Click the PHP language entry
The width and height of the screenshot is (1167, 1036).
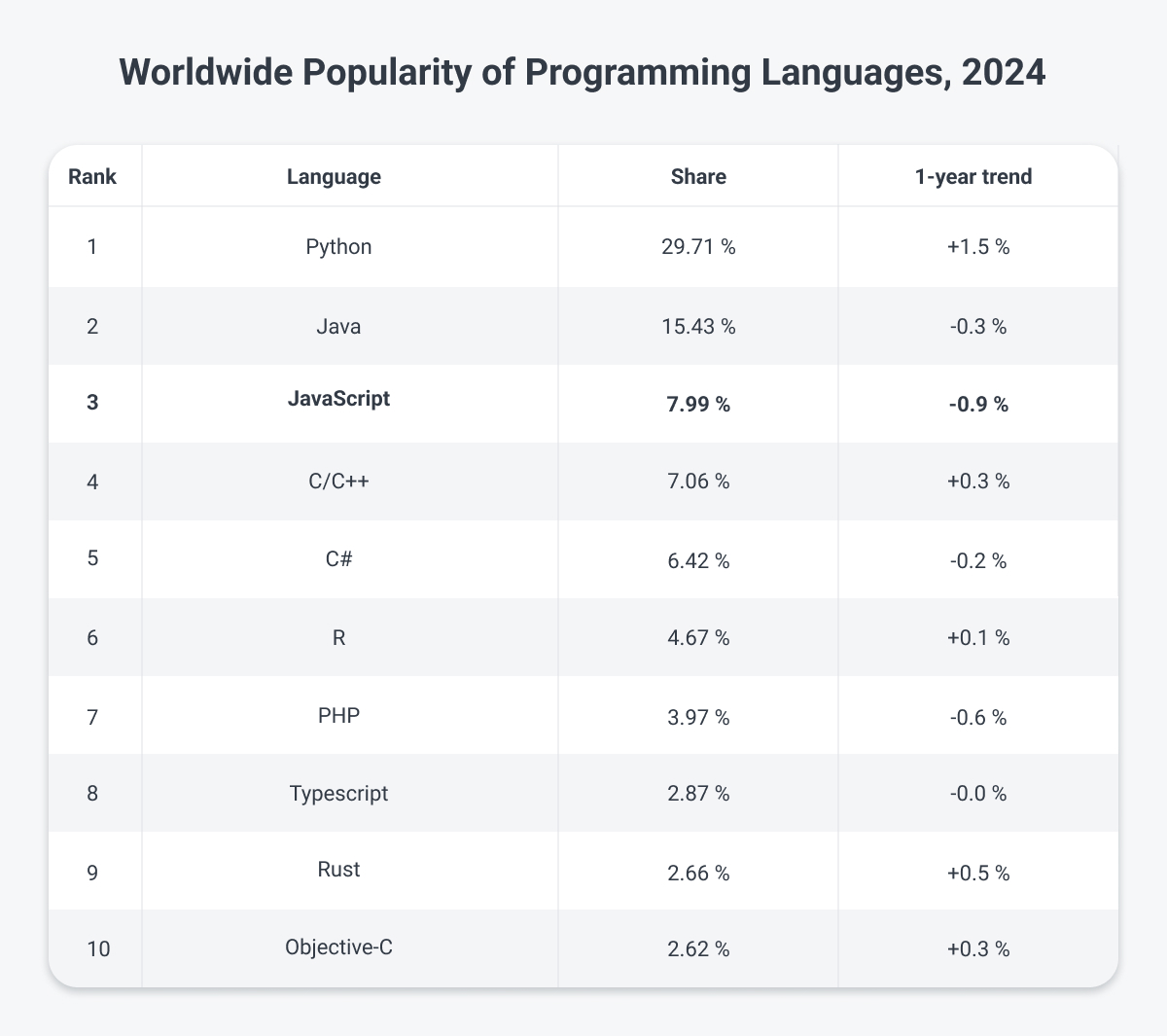pyautogui.click(x=337, y=716)
